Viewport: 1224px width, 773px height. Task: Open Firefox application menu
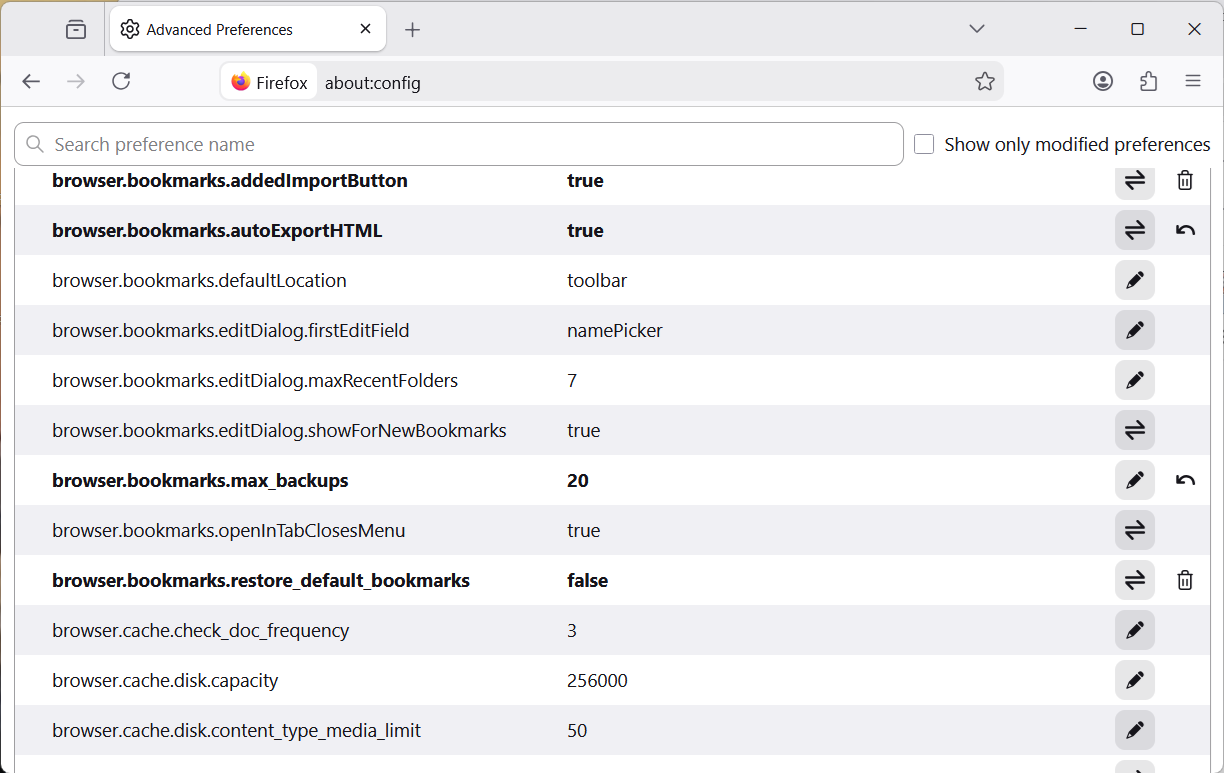(x=1193, y=82)
